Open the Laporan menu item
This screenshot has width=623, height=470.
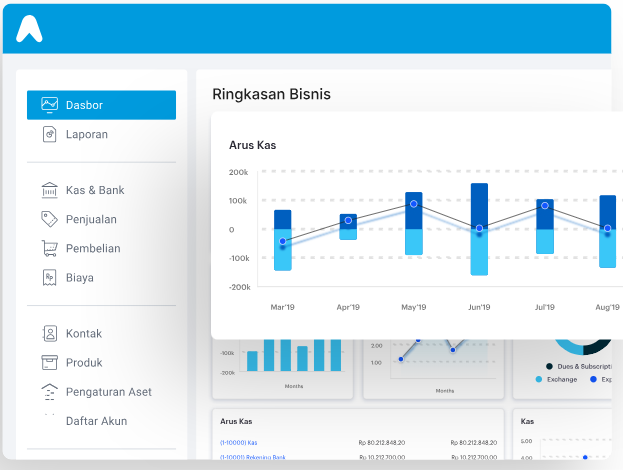[x=87, y=134]
